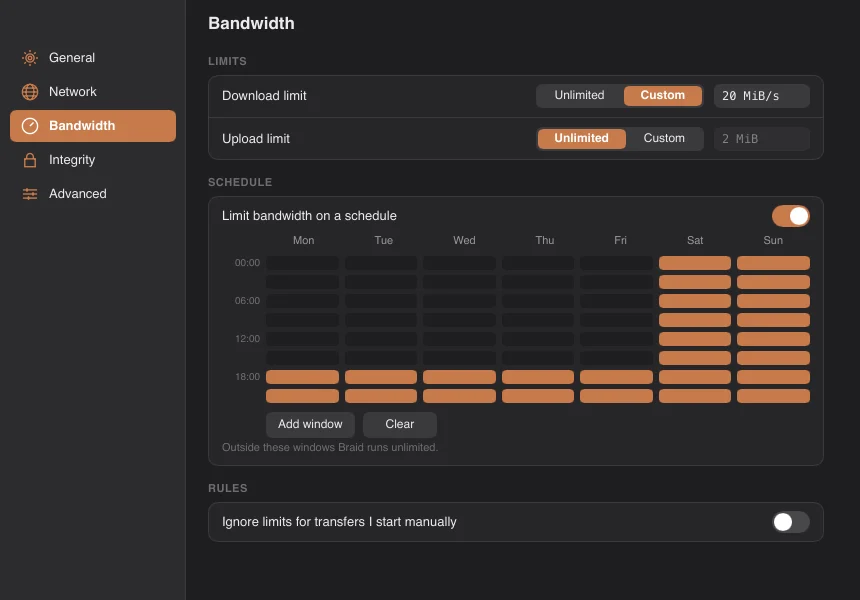Image resolution: width=860 pixels, height=600 pixels.
Task: Click the 00:00 time label
Action: coord(247,263)
